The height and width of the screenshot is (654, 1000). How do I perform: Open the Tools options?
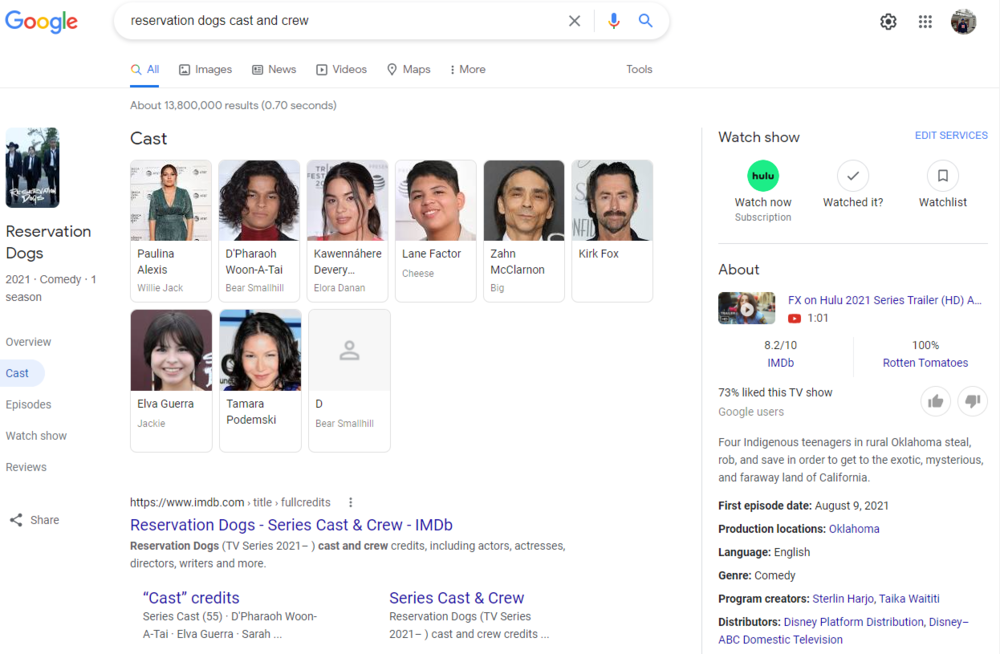[x=639, y=70]
